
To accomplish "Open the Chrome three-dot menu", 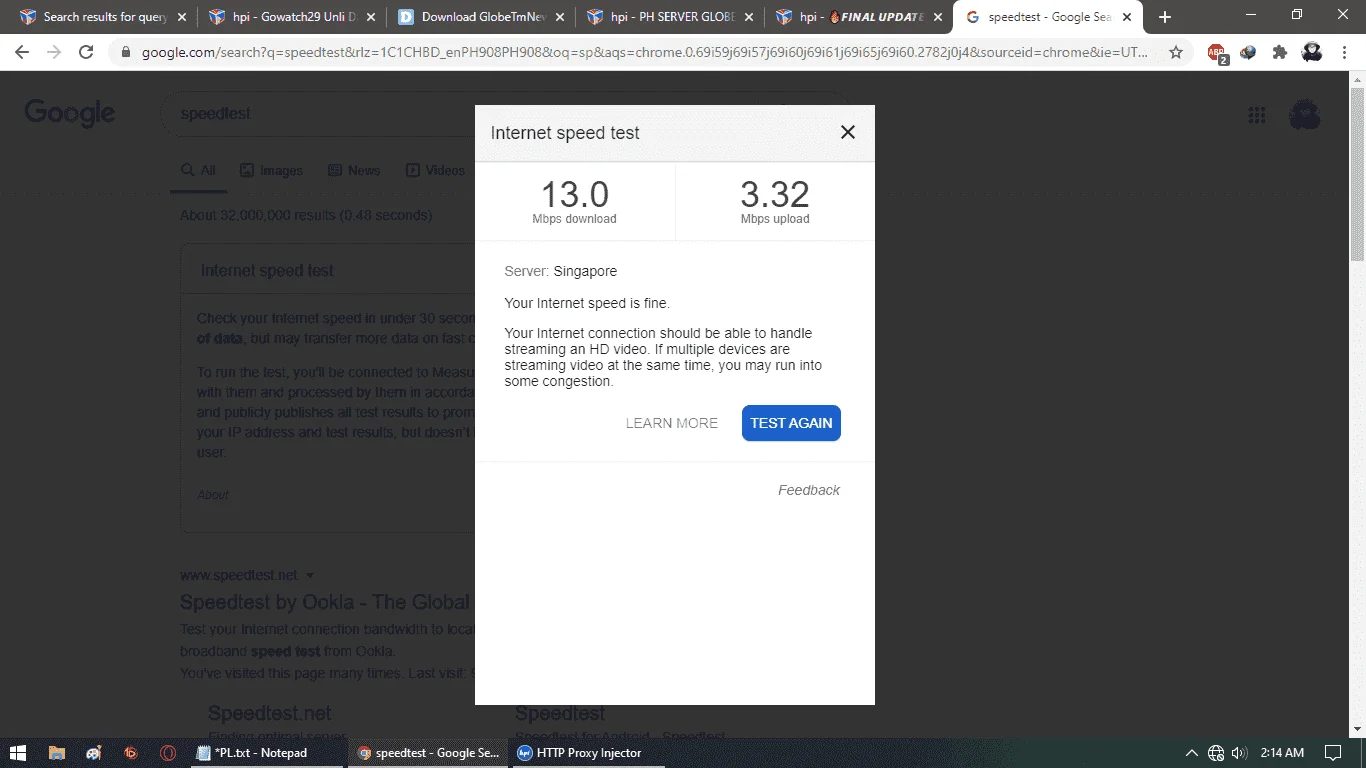I will (1345, 52).
